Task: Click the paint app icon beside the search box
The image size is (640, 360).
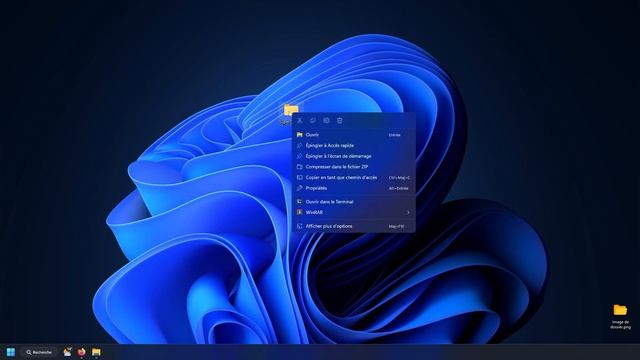Action: point(67,351)
